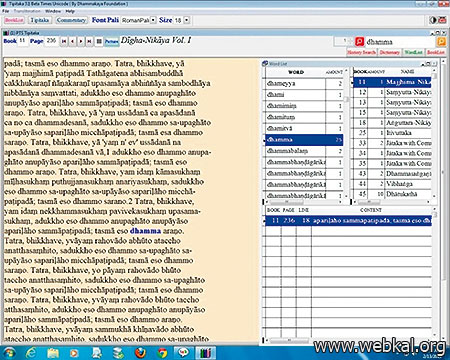Select book row 25 Itivuttaka

click(392, 133)
